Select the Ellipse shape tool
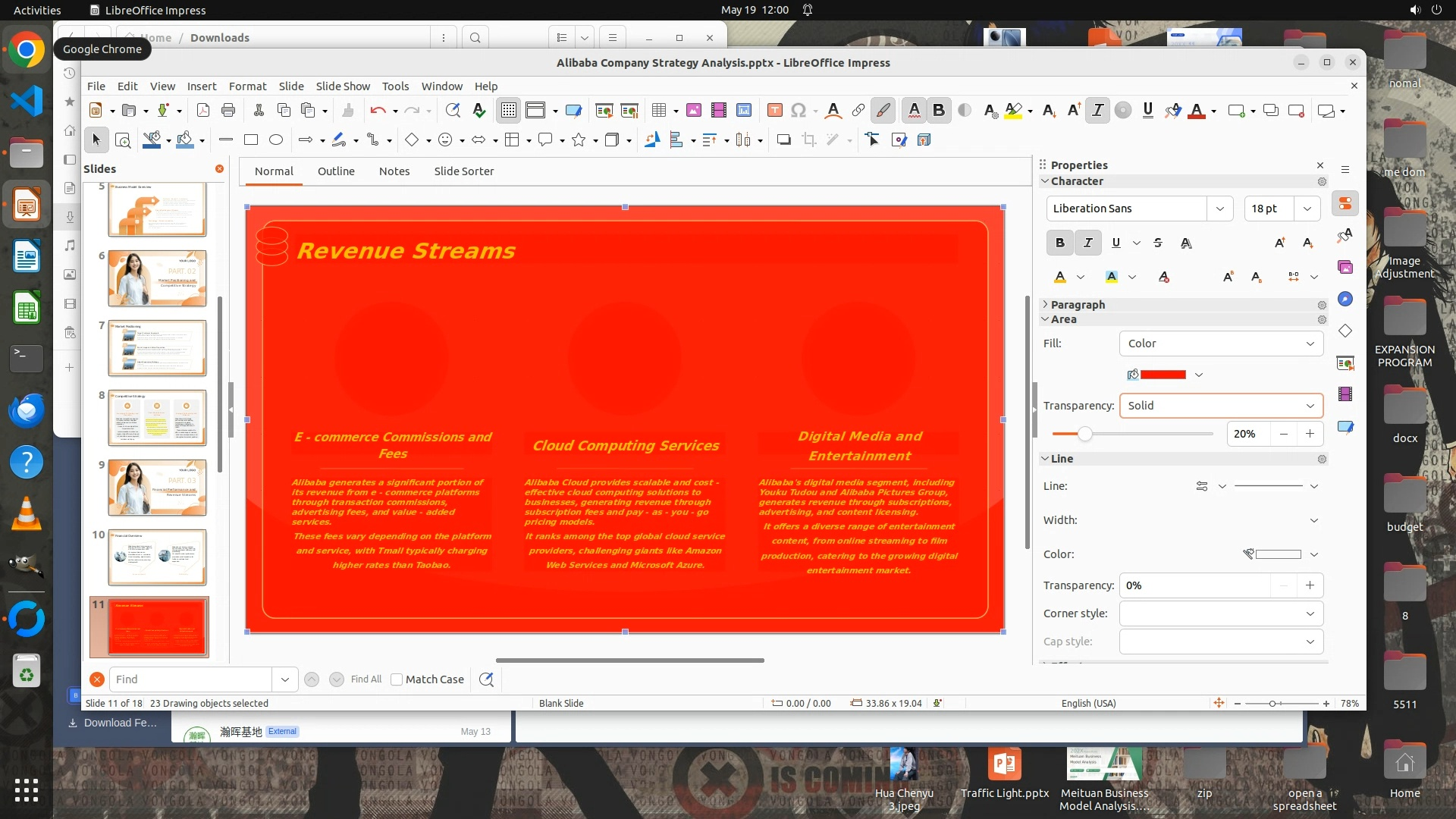The height and width of the screenshot is (819, 1456). (276, 140)
